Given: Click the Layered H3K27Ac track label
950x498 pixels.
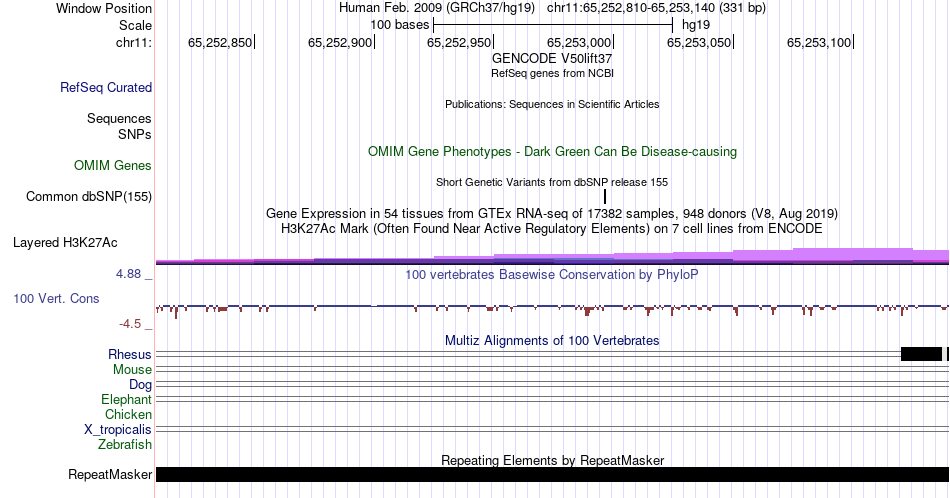Looking at the screenshot, I should (65, 242).
